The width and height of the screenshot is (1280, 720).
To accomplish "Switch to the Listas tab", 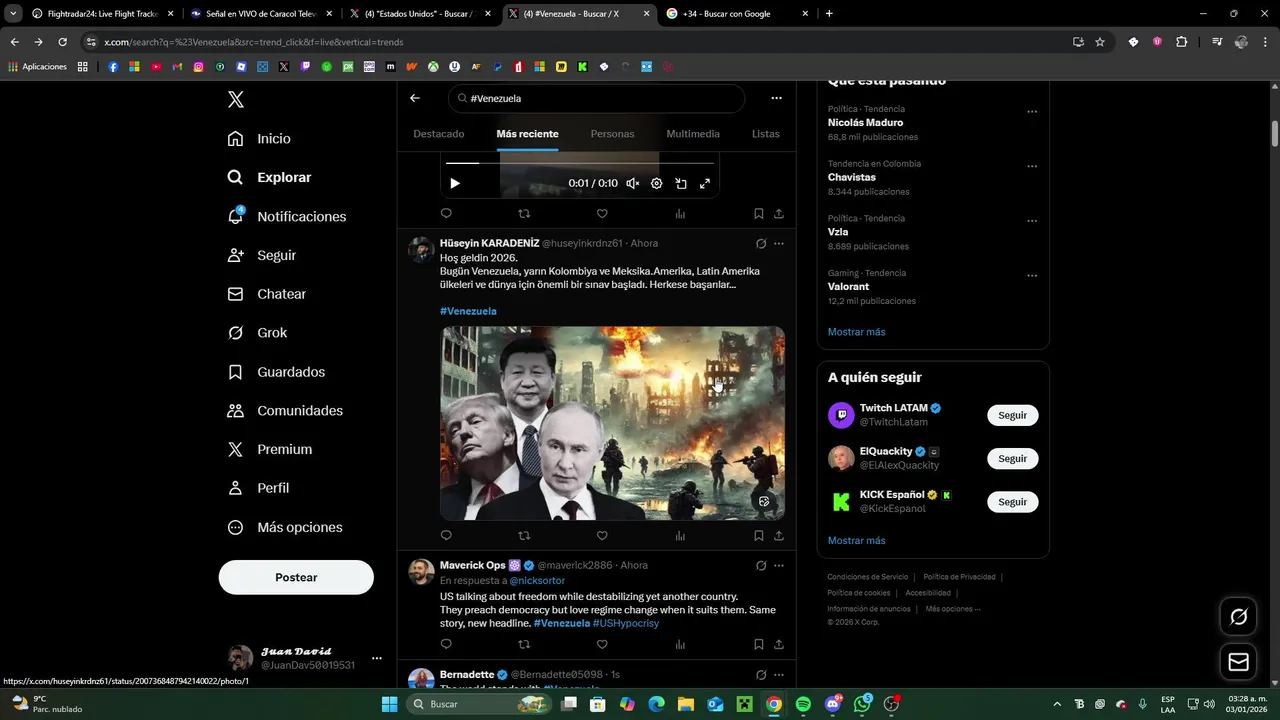I will (765, 134).
